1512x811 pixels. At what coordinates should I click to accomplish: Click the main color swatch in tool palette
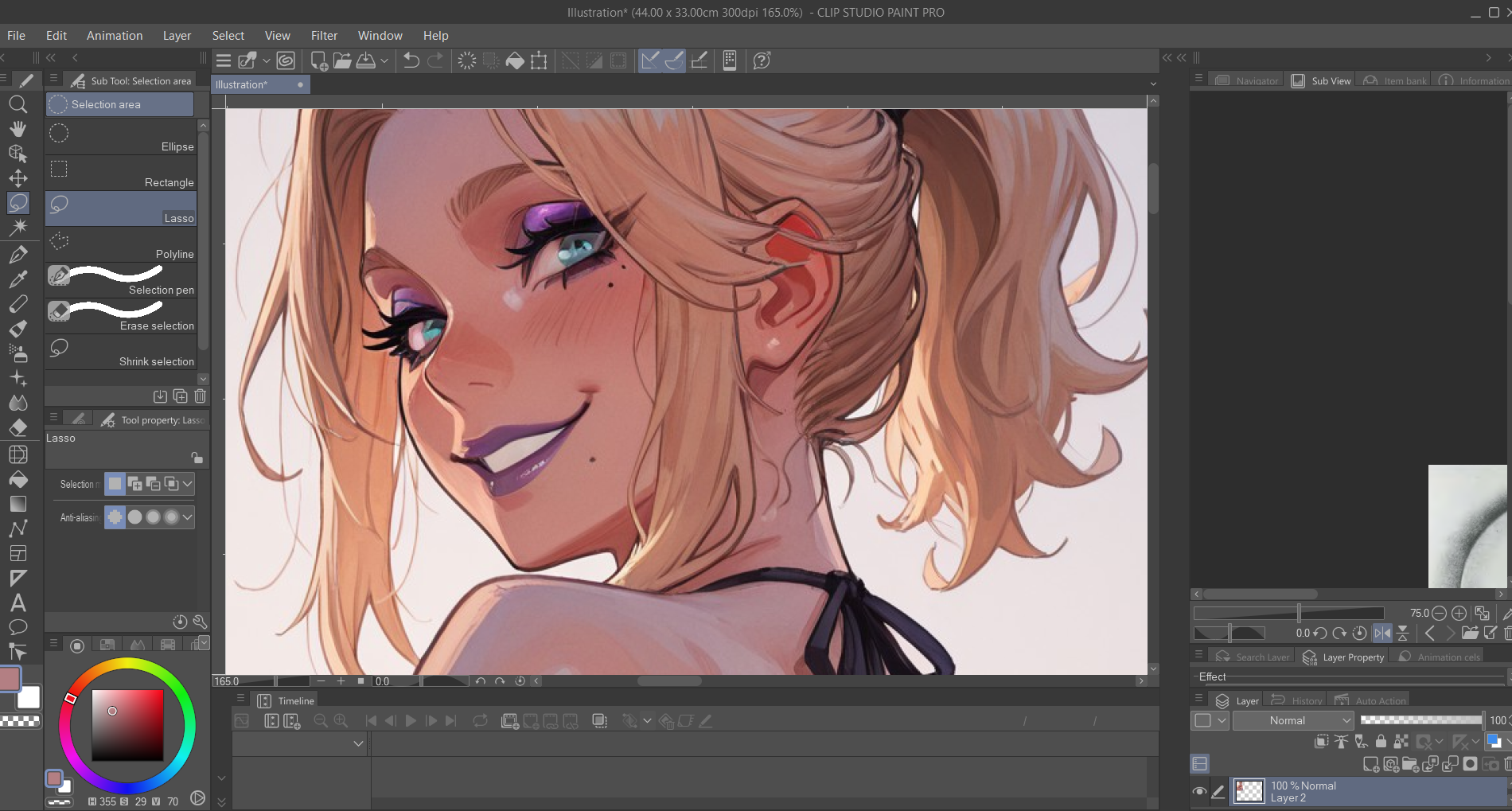10,678
